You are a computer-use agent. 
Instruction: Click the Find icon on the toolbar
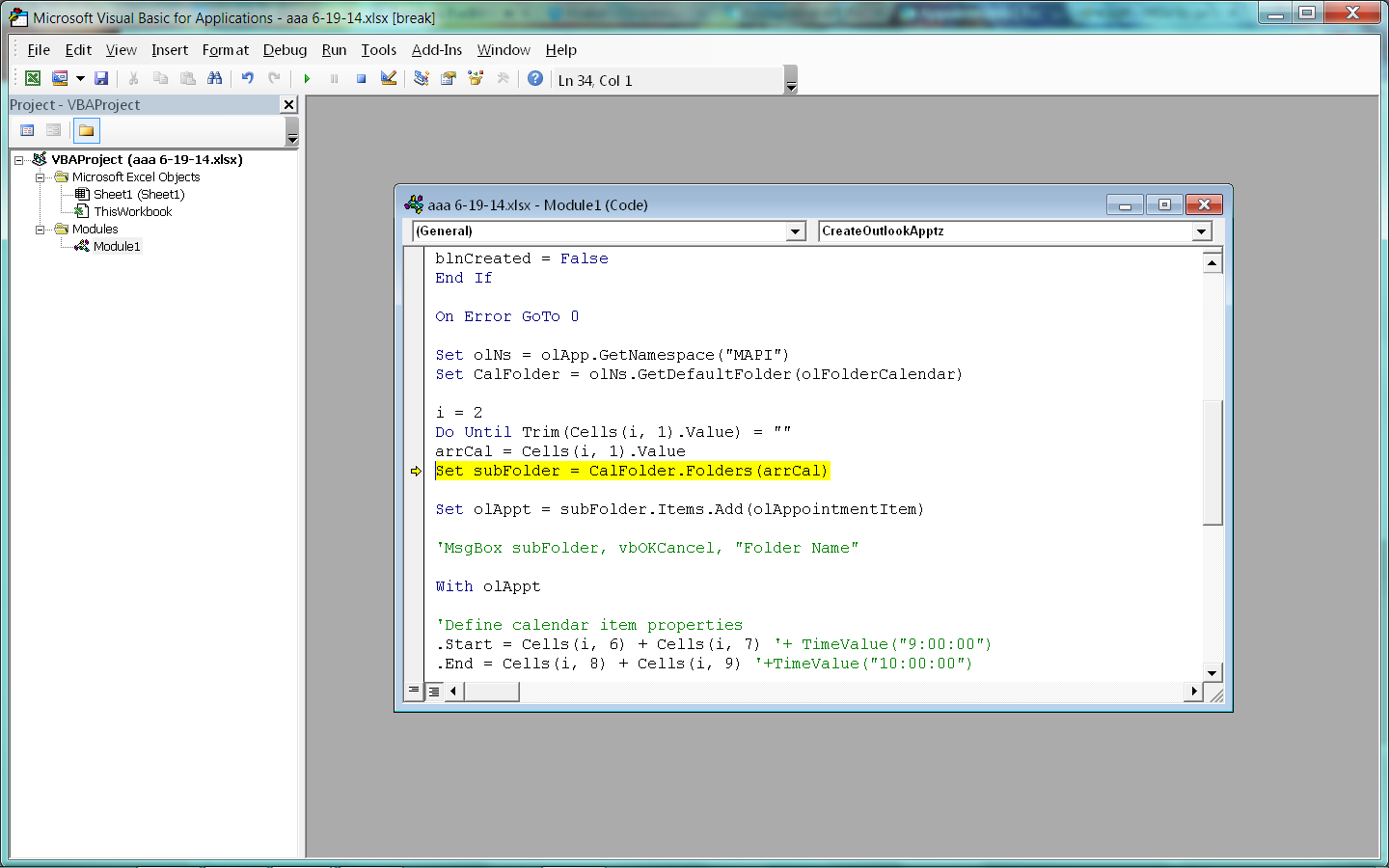click(215, 78)
